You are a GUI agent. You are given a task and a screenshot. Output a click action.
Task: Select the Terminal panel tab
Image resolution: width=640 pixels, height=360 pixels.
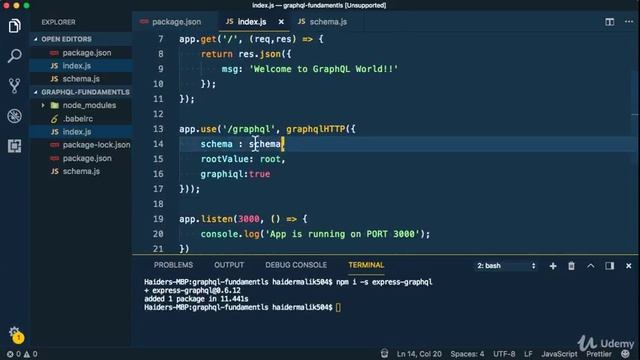(366, 265)
